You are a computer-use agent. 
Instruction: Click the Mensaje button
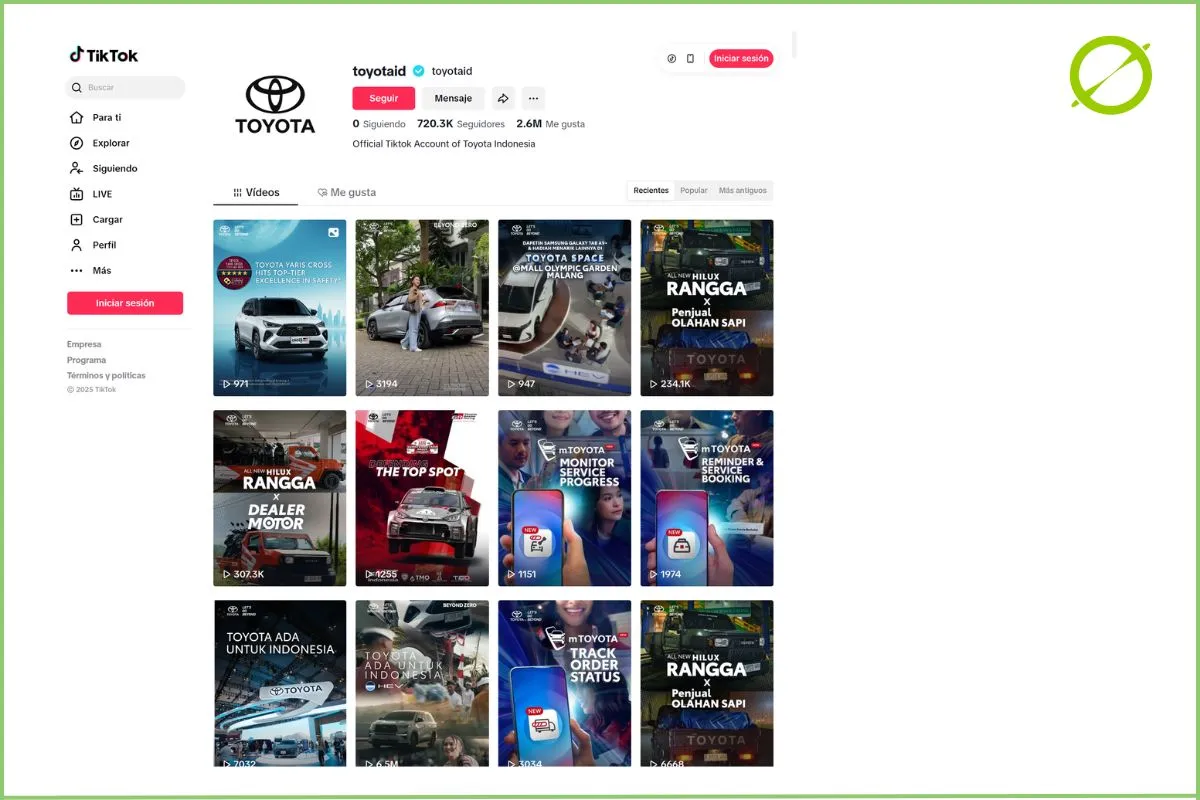click(x=453, y=98)
